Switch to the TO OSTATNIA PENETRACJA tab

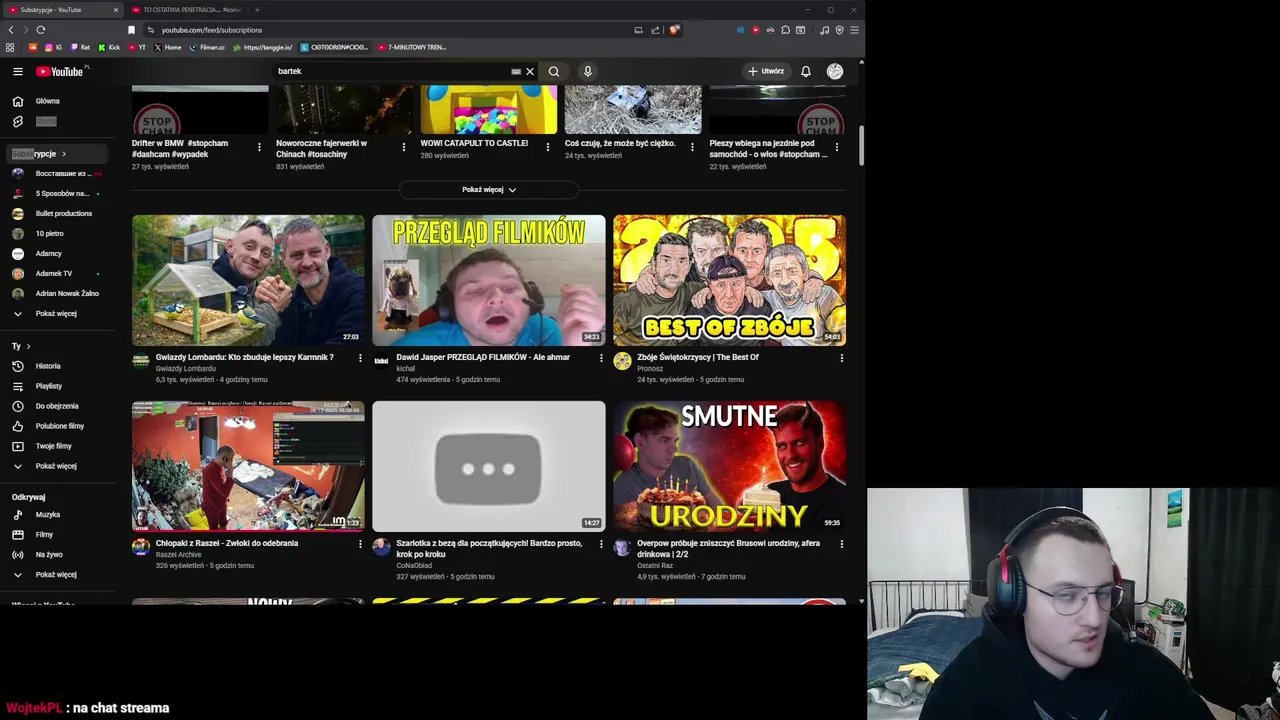click(x=186, y=10)
